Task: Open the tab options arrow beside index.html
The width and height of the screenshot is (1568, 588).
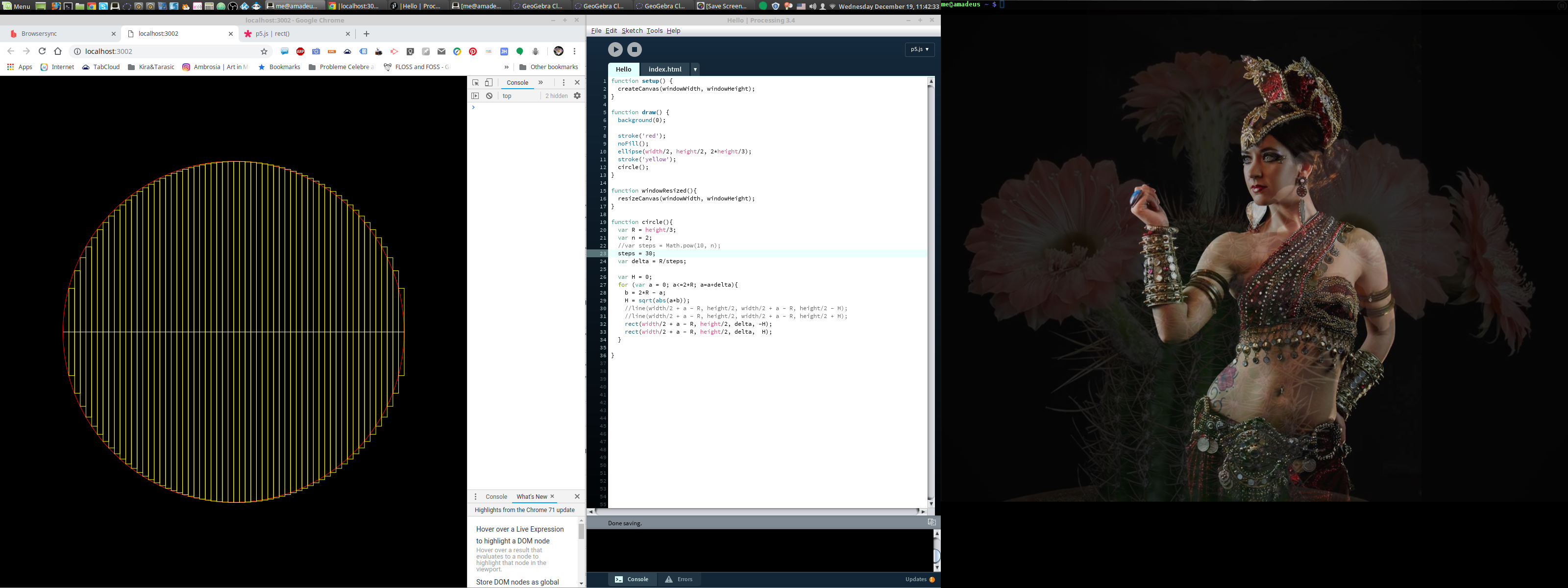Action: pyautogui.click(x=695, y=70)
